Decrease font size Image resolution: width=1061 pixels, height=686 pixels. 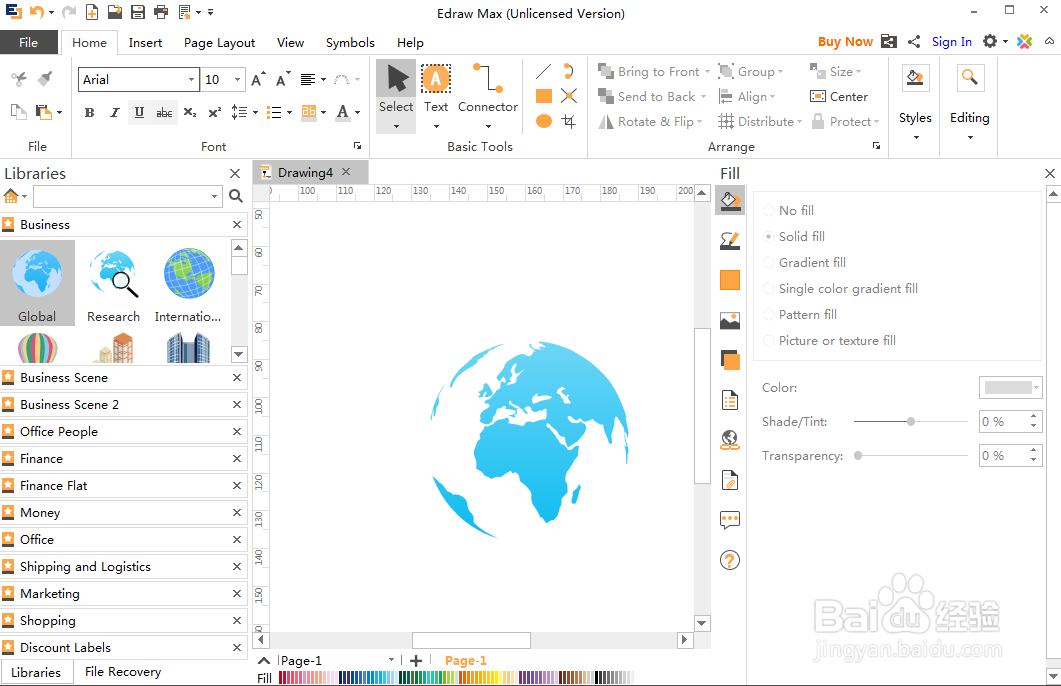pos(283,80)
